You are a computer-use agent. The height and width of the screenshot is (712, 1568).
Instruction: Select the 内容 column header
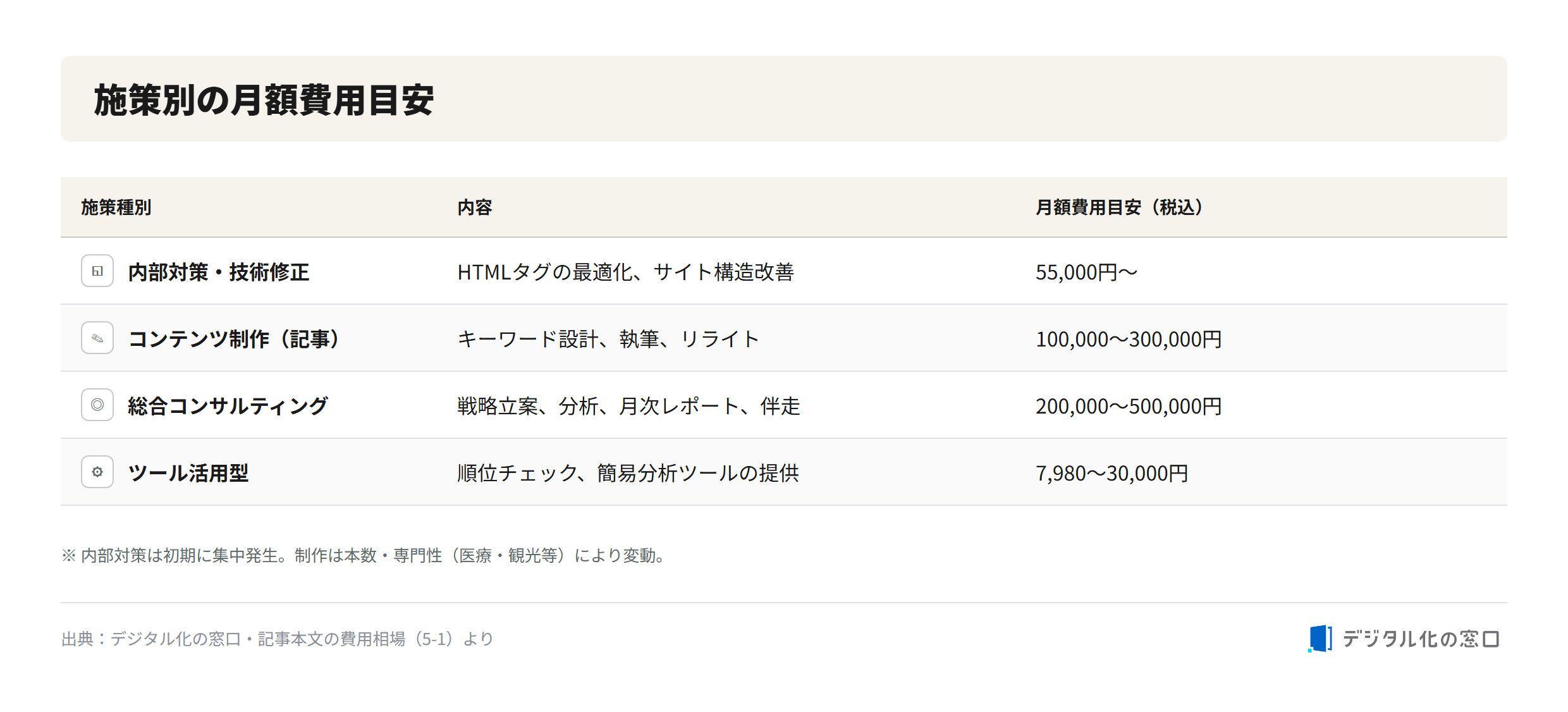point(475,207)
